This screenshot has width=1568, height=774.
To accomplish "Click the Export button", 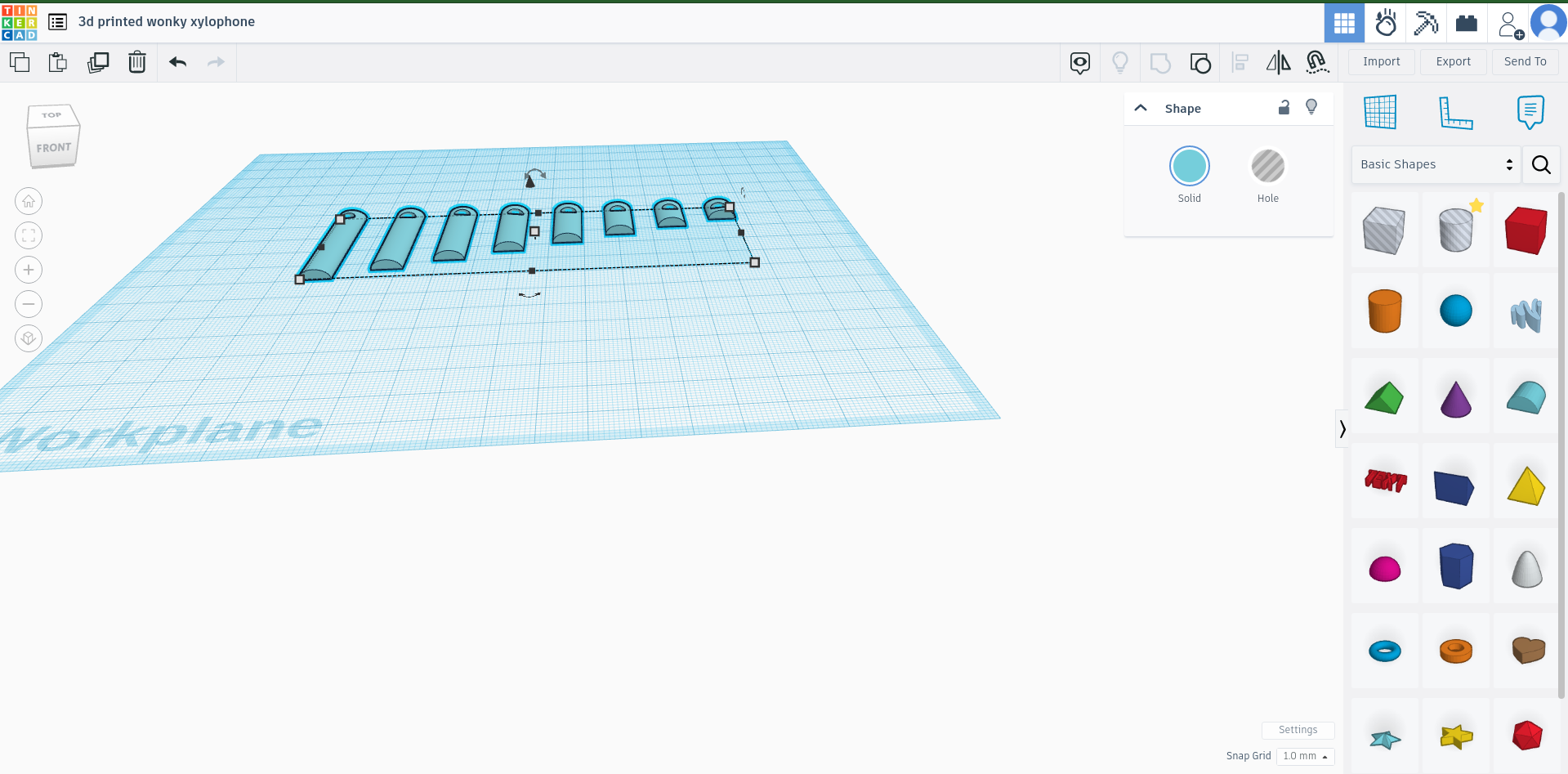I will tap(1452, 61).
